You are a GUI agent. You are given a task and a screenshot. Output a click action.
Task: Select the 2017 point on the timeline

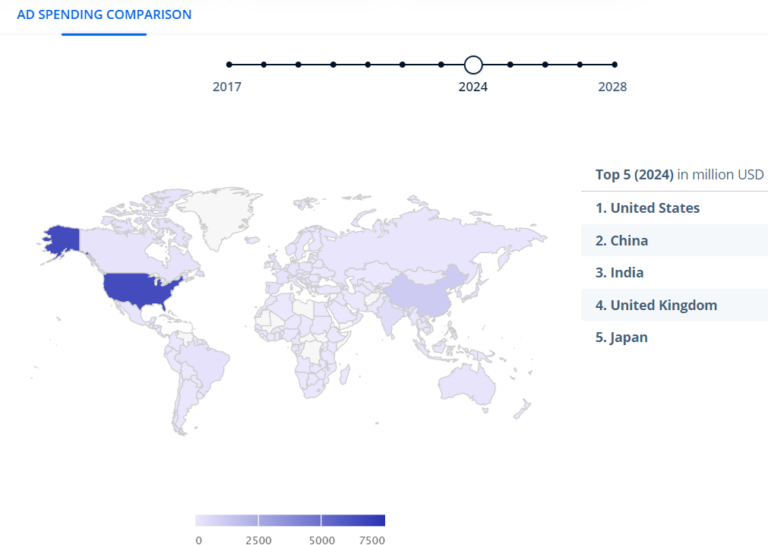pyautogui.click(x=229, y=65)
